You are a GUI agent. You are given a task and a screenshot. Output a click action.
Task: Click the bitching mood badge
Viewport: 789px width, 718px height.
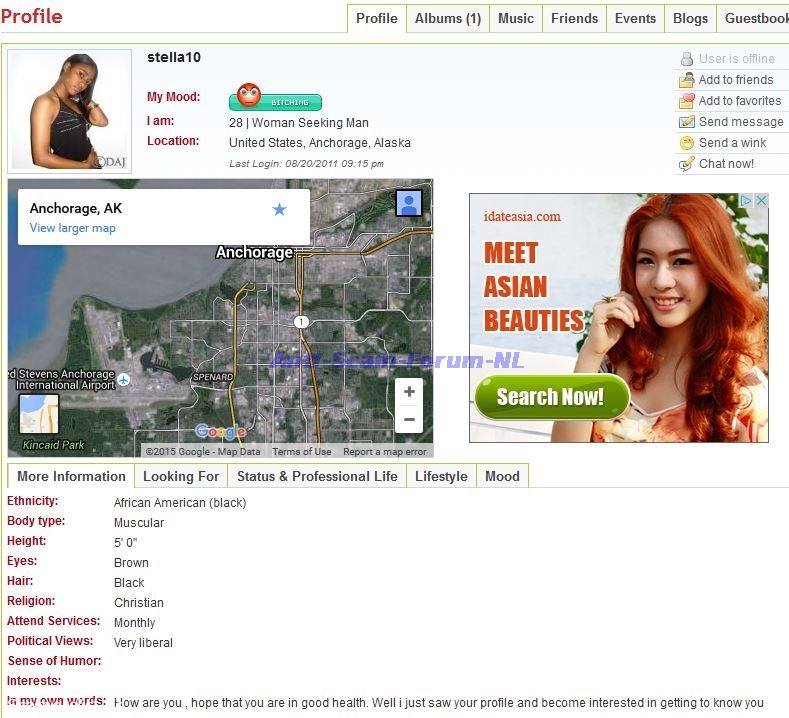click(276, 100)
